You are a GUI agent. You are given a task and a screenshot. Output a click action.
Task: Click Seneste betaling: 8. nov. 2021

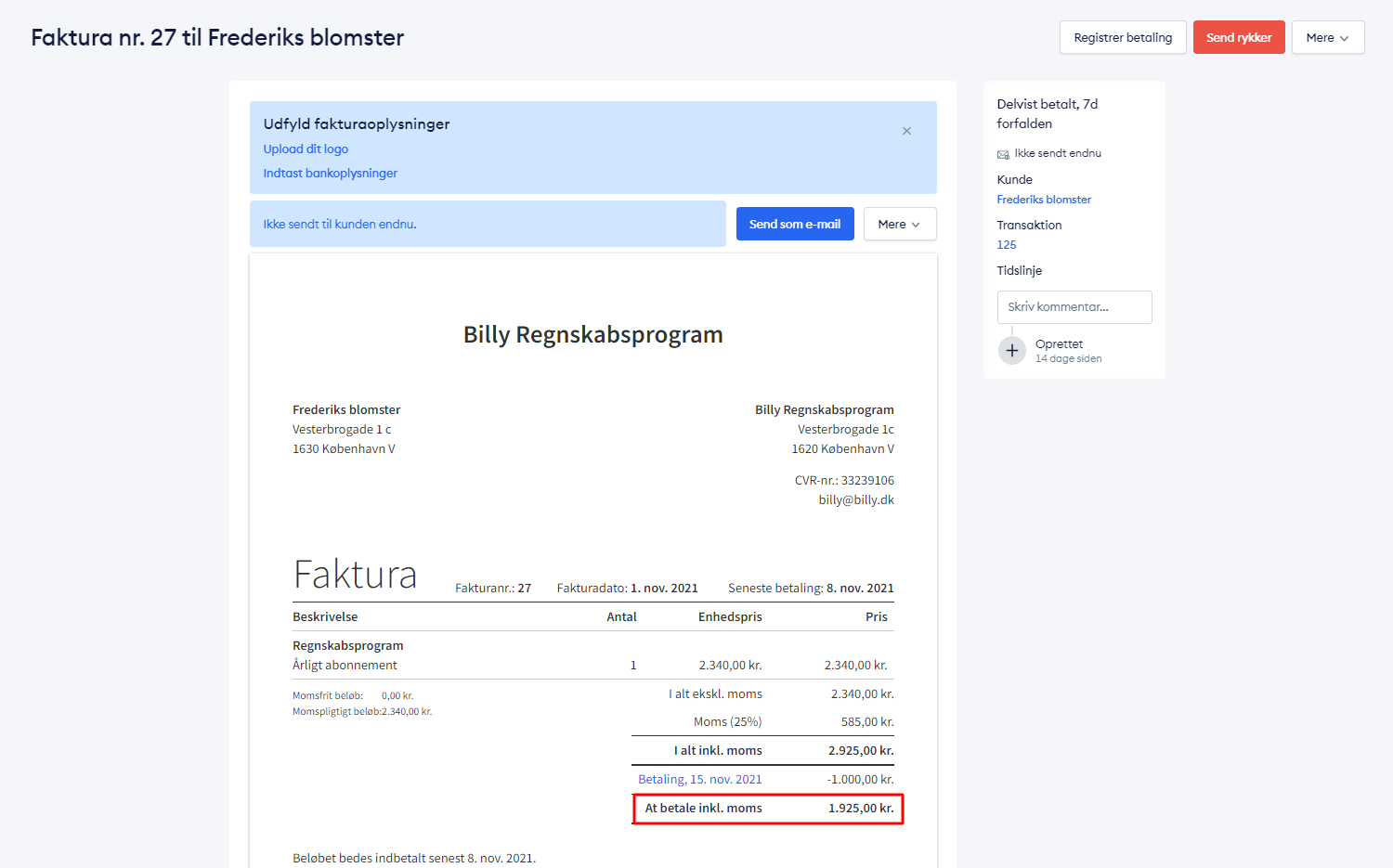[x=811, y=588]
